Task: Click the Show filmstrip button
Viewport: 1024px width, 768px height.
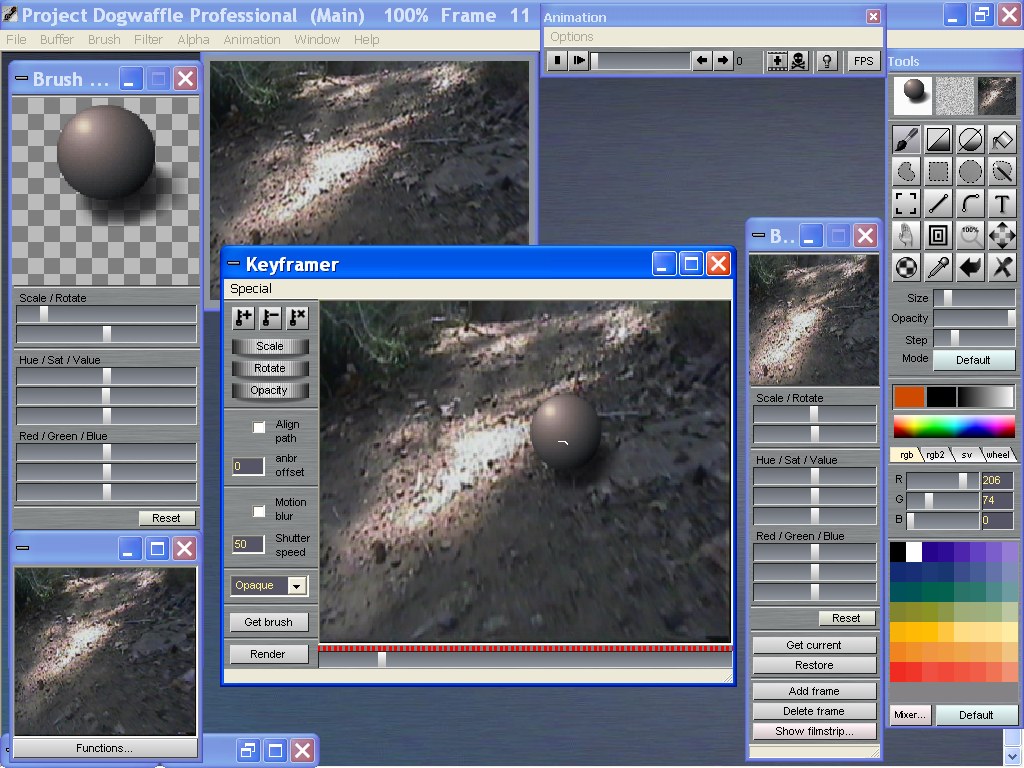Action: point(814,731)
